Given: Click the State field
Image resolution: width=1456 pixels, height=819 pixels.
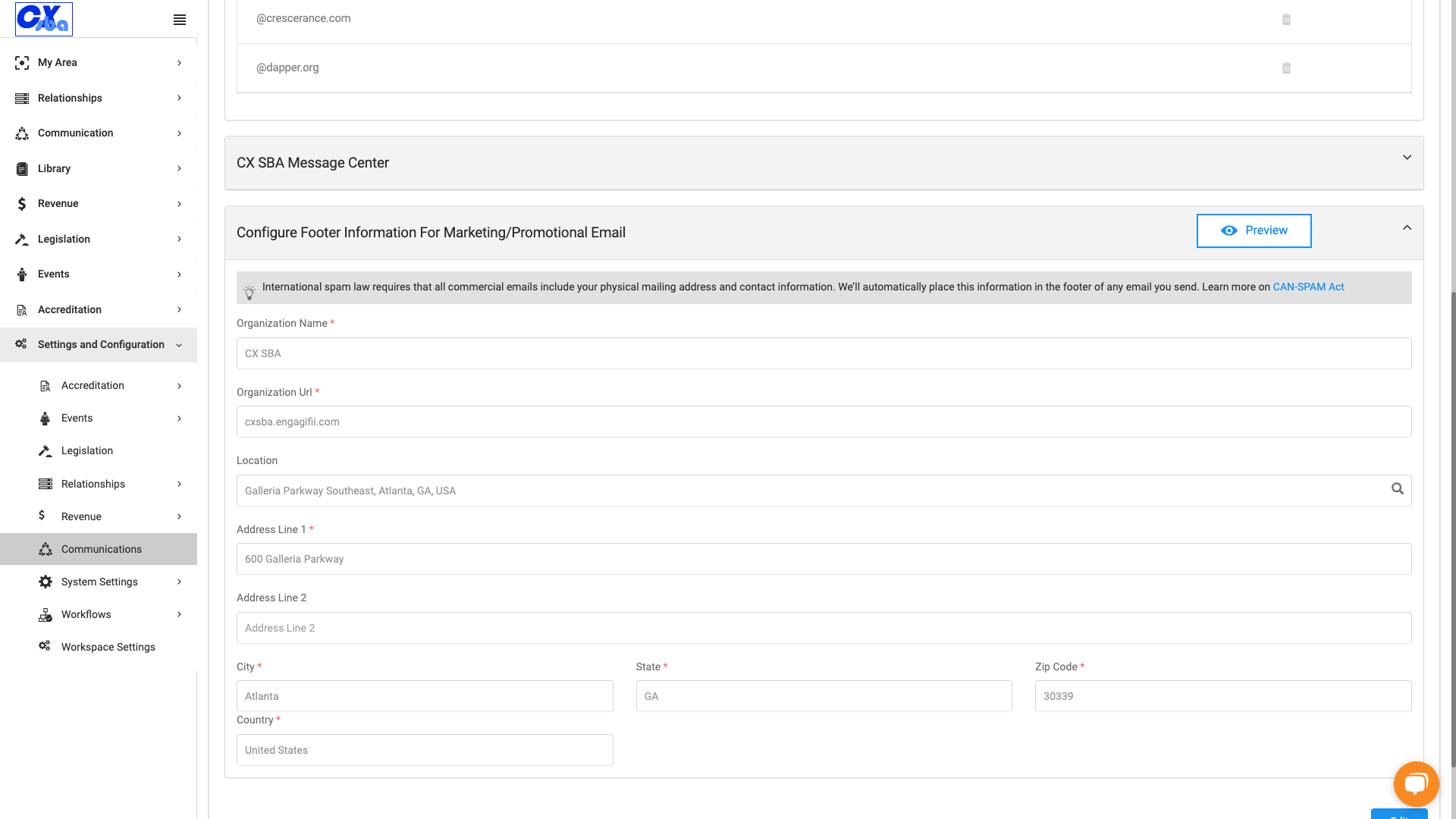Looking at the screenshot, I should pos(824,696).
